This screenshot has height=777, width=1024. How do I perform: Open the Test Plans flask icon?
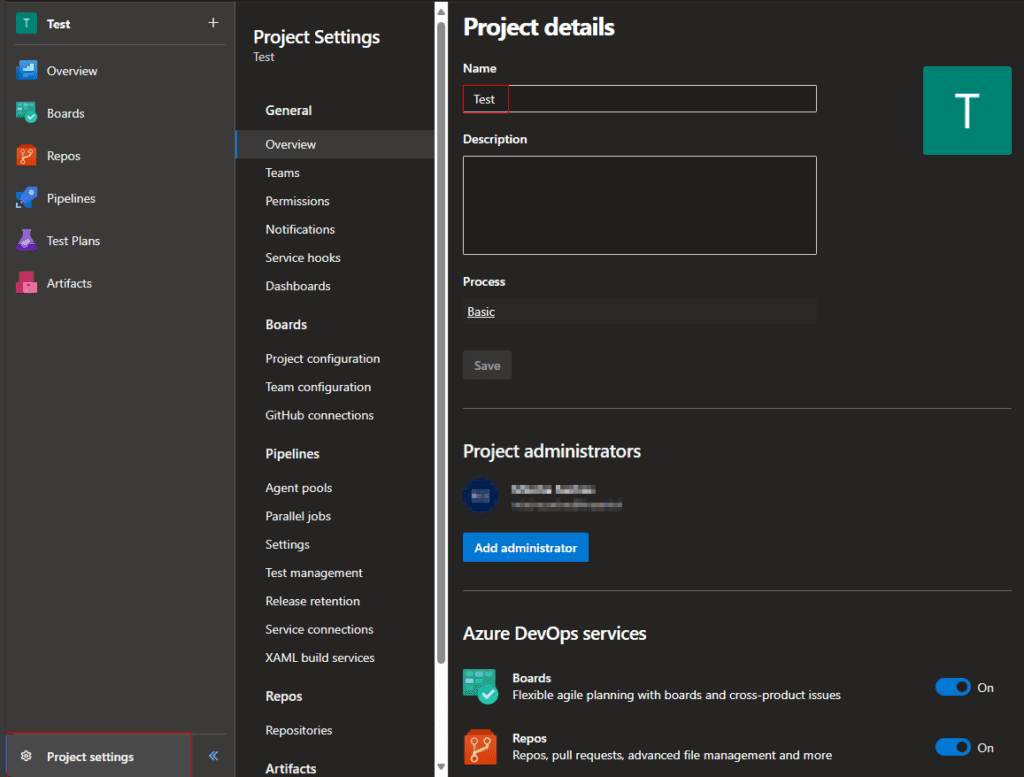27,241
